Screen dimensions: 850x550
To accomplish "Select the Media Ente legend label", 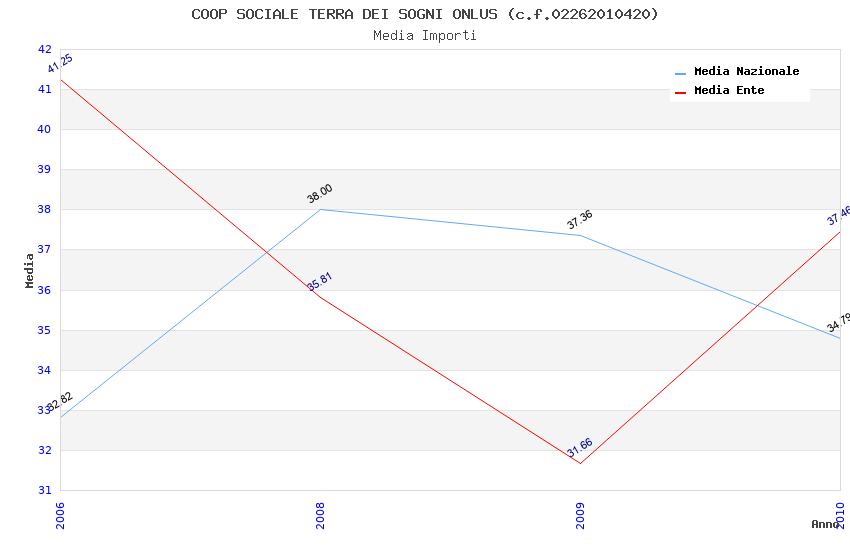I will 729,91.
